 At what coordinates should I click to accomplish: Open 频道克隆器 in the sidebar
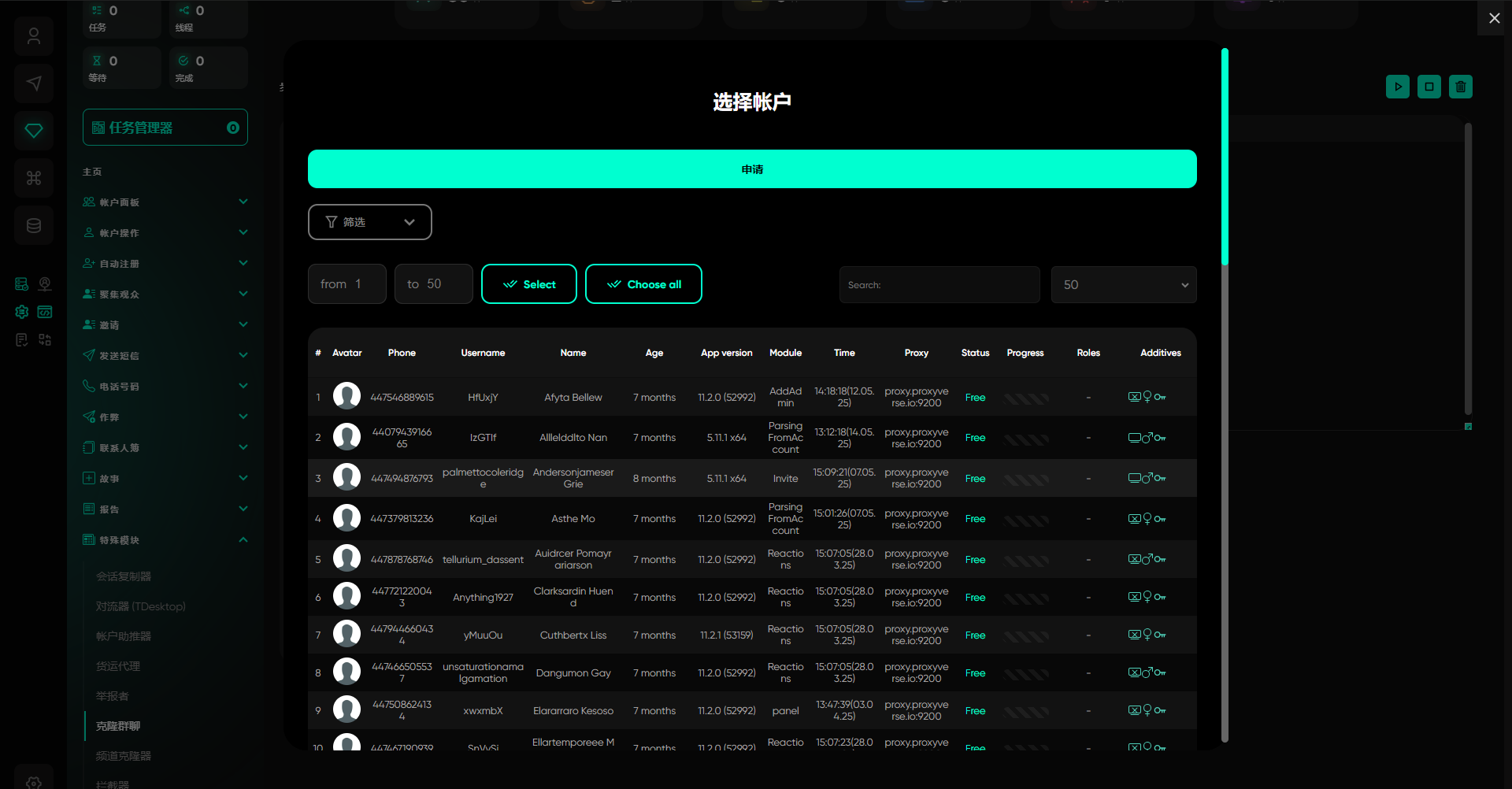coord(124,756)
